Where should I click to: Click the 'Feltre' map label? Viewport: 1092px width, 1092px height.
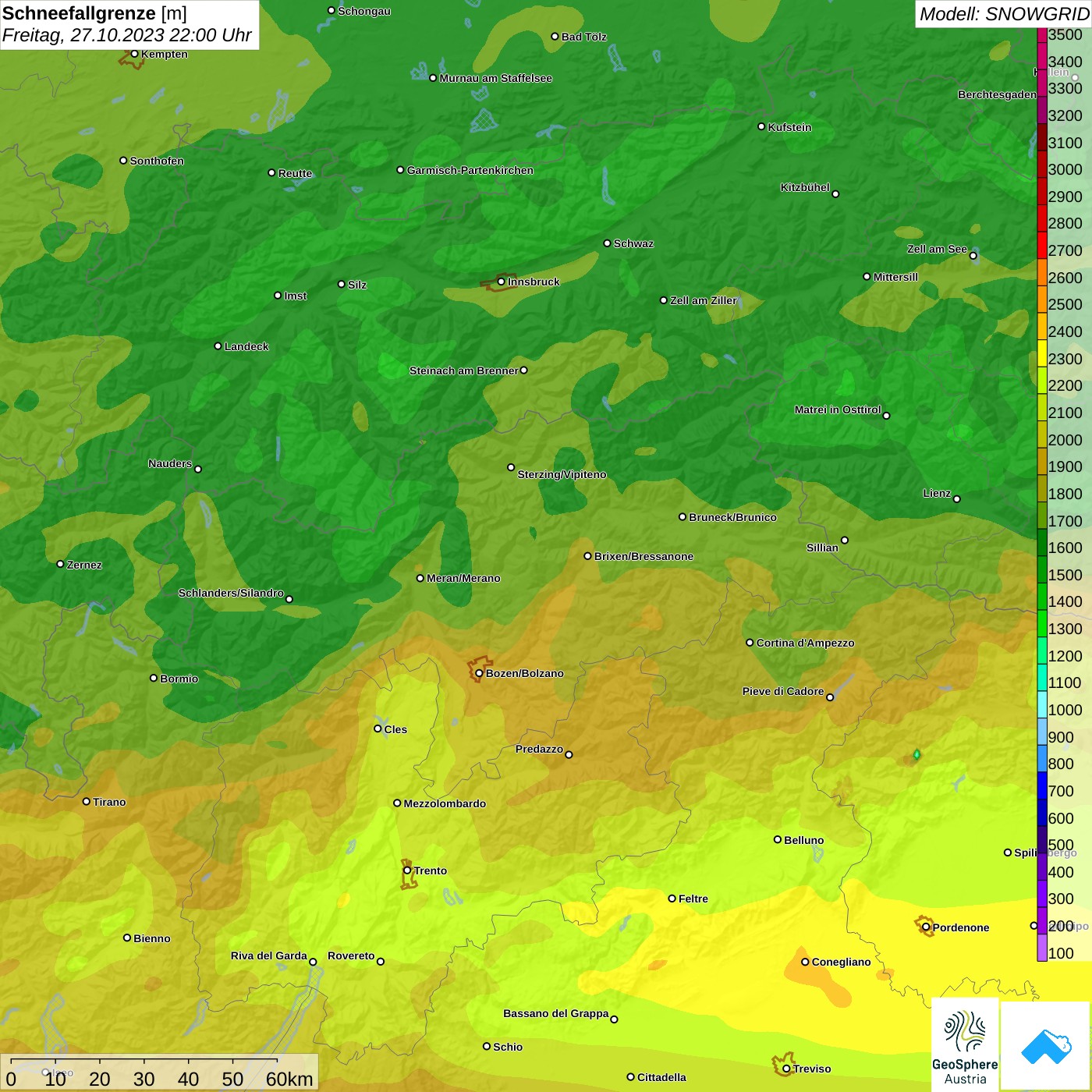(693, 899)
